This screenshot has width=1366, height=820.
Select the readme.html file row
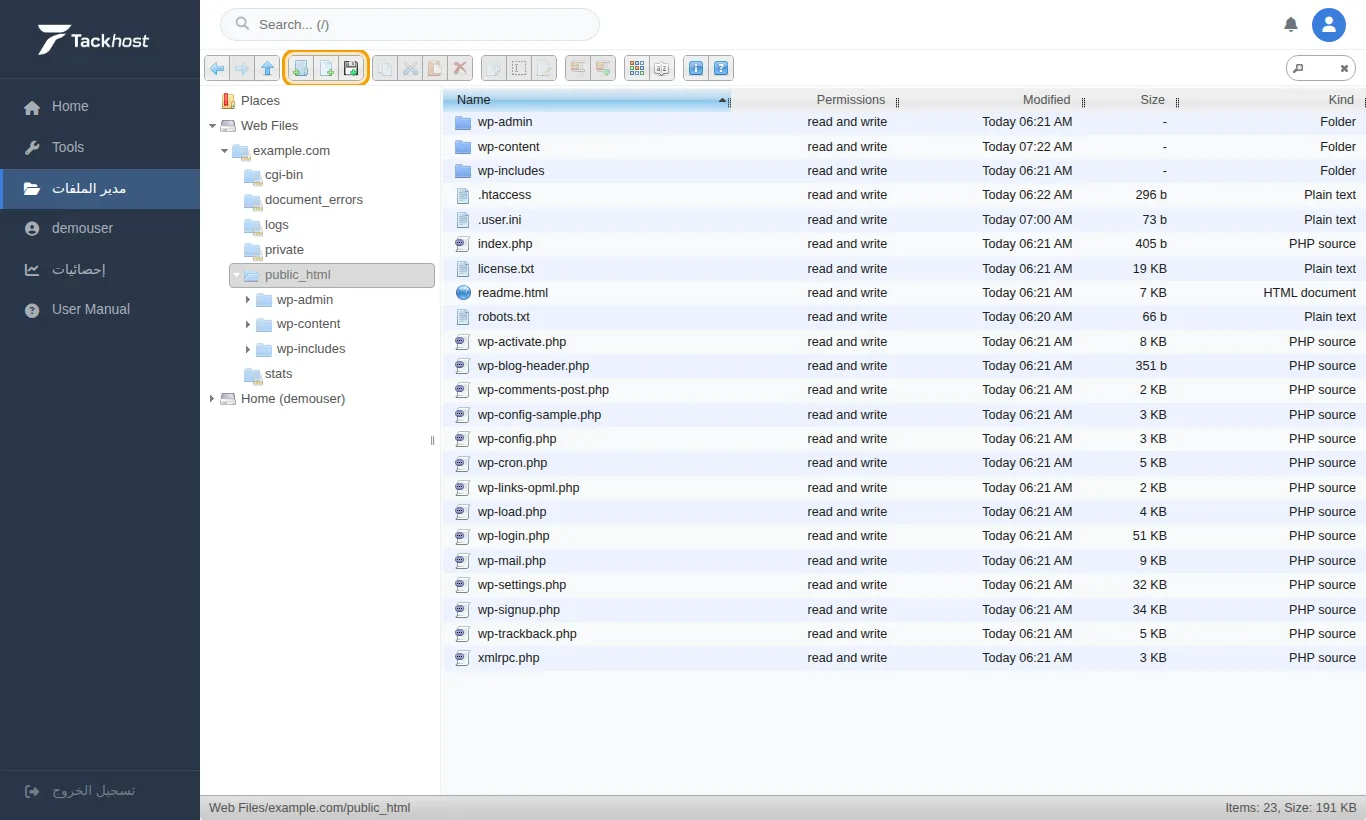pos(904,293)
